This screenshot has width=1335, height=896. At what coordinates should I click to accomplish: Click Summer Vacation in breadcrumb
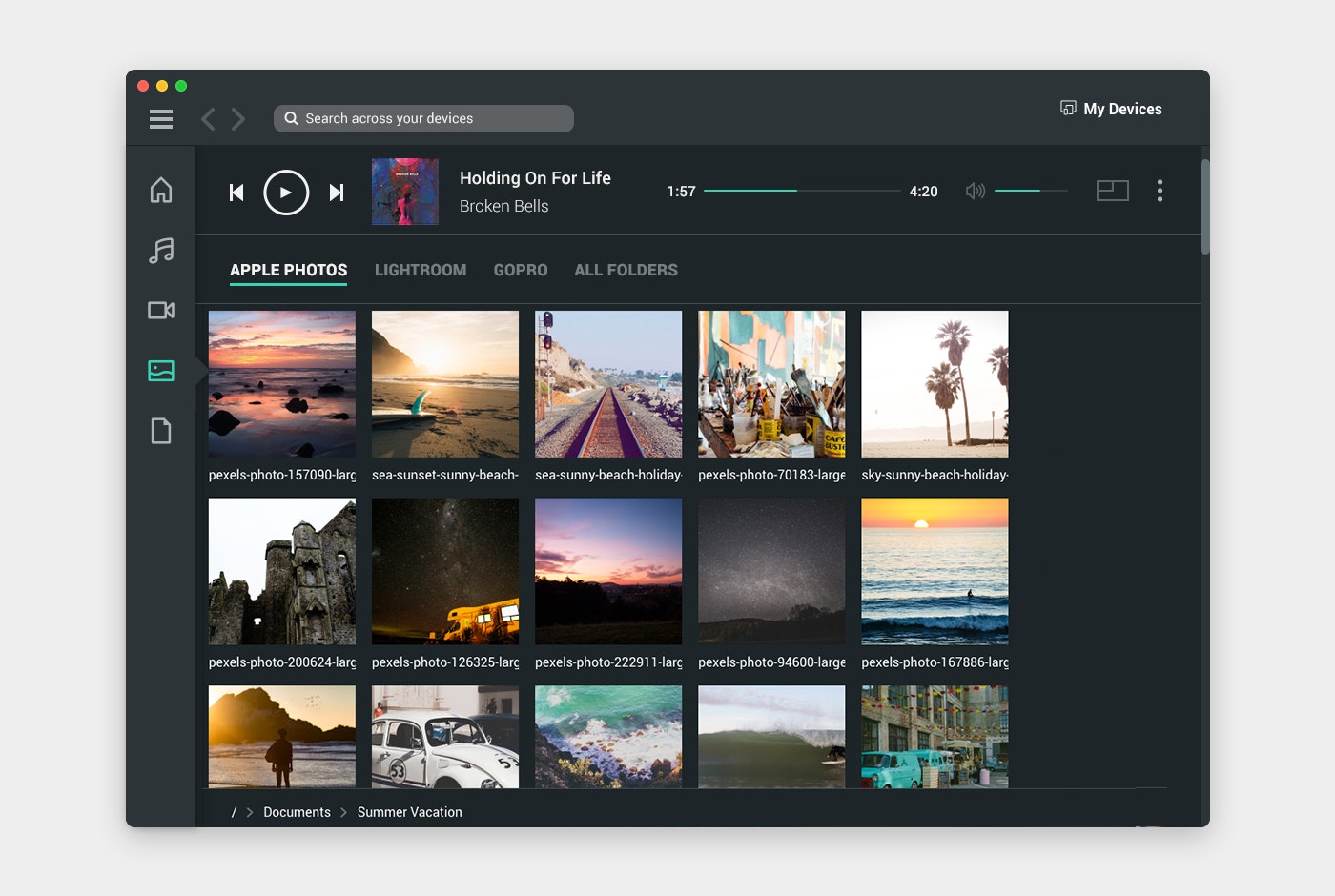point(410,812)
